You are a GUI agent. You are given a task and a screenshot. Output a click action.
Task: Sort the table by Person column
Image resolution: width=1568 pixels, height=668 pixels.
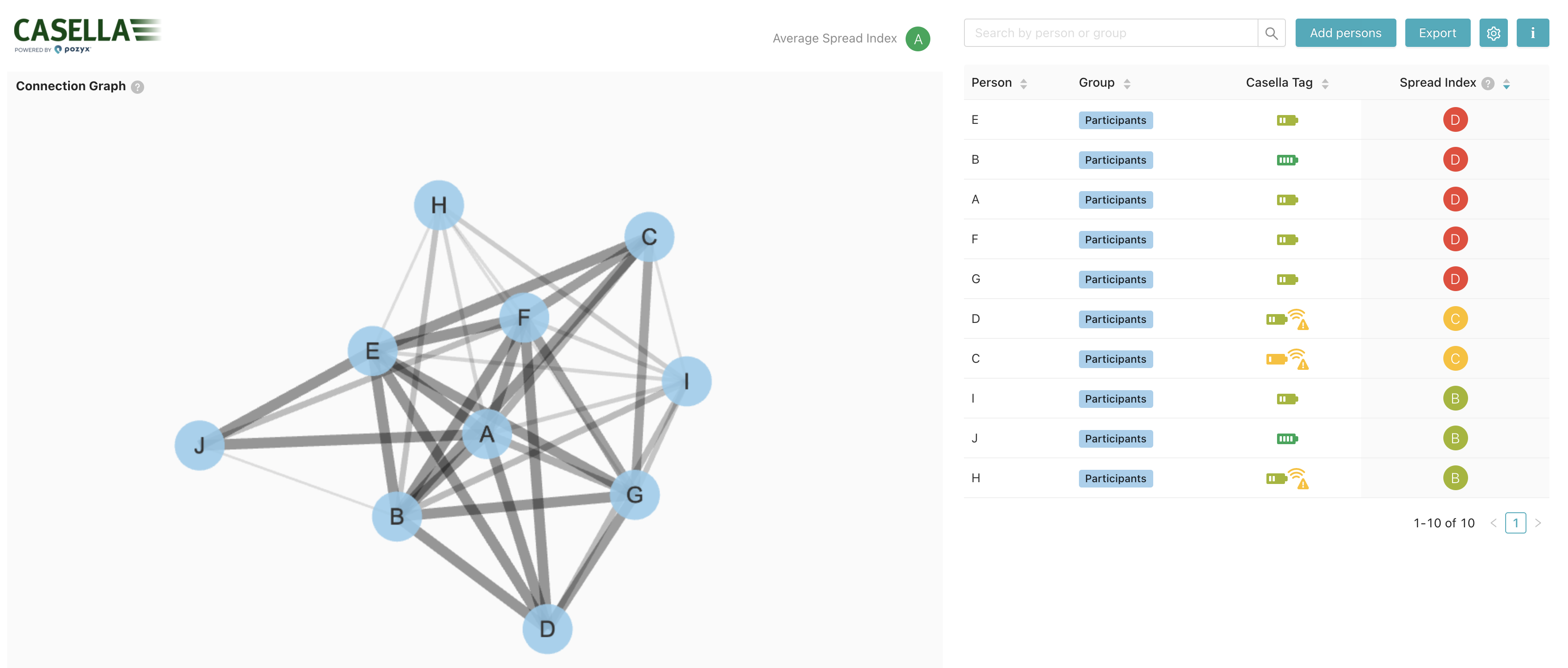(1023, 83)
